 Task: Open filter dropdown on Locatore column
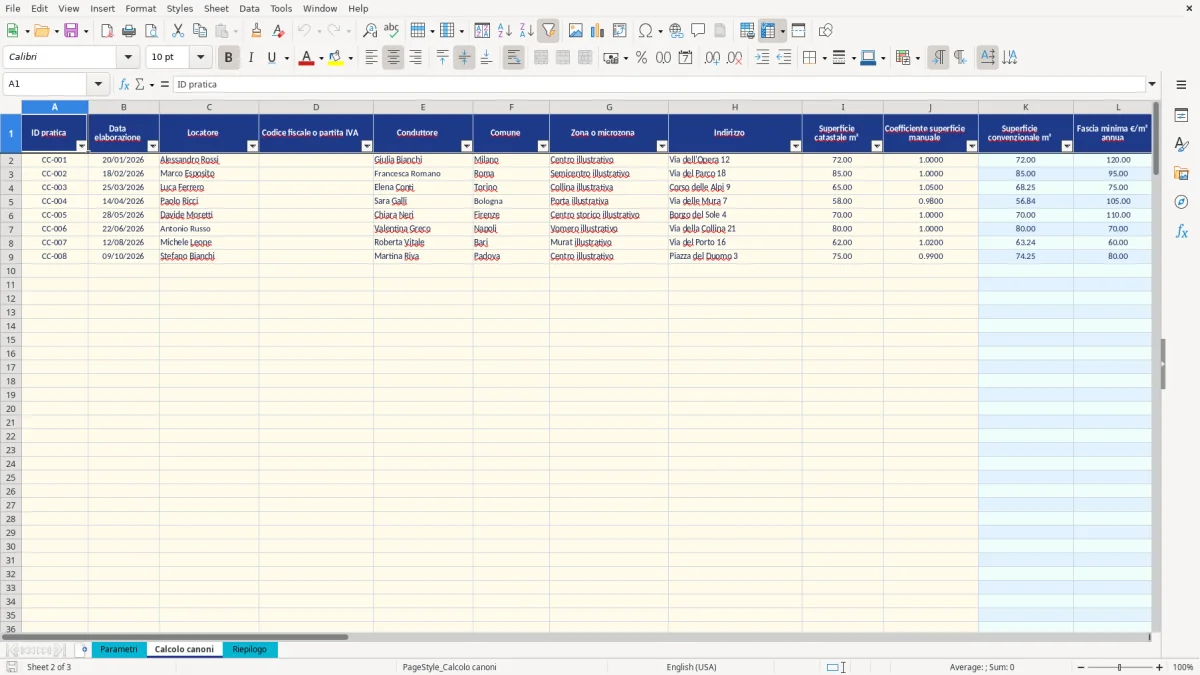[252, 146]
